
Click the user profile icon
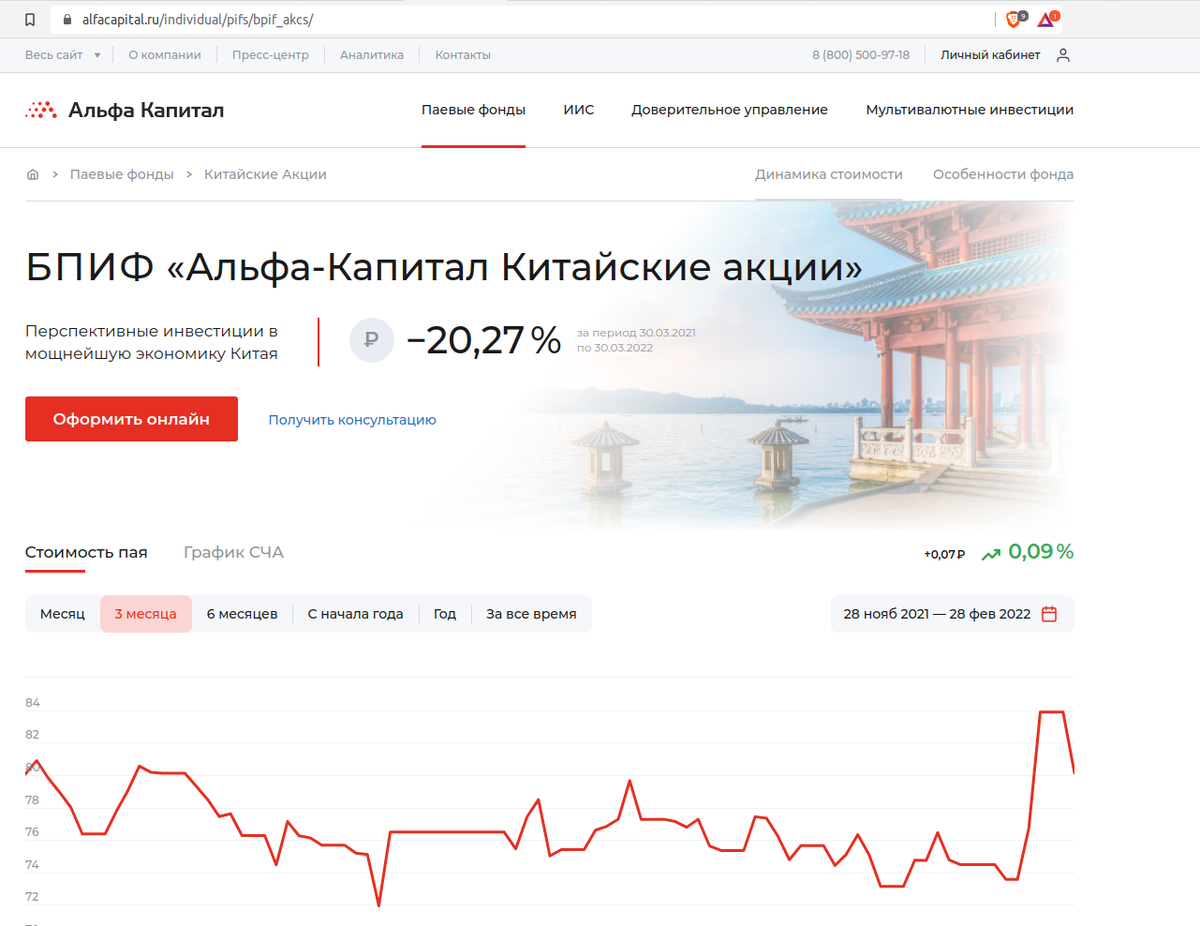click(x=1063, y=55)
